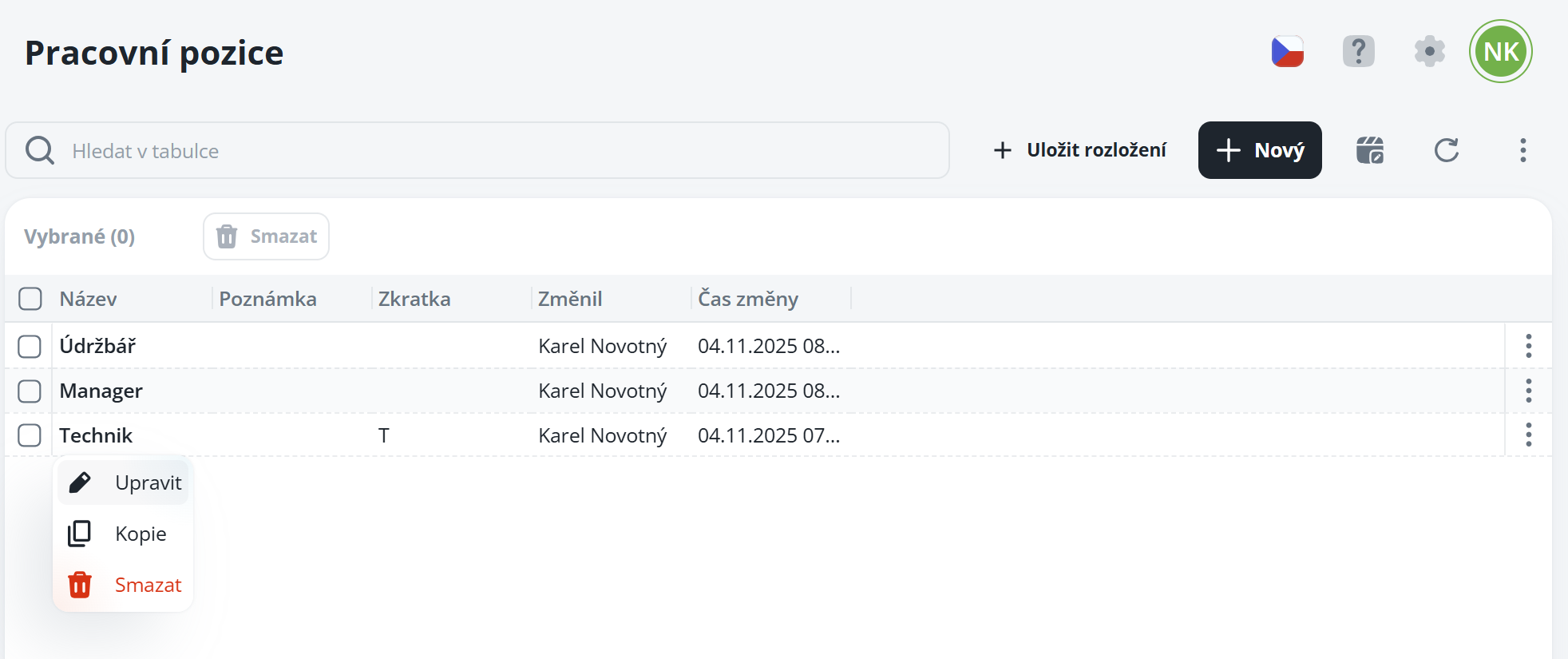Click the table refresh icon
This screenshot has width=1568, height=659.
click(1446, 150)
